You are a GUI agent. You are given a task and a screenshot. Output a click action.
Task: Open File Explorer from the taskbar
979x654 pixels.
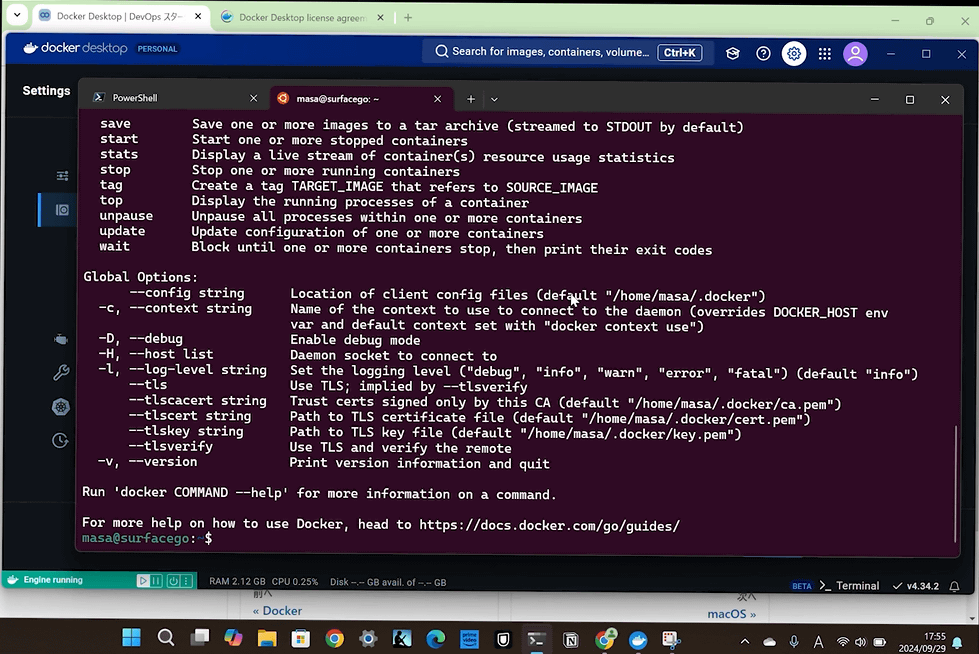[267, 638]
